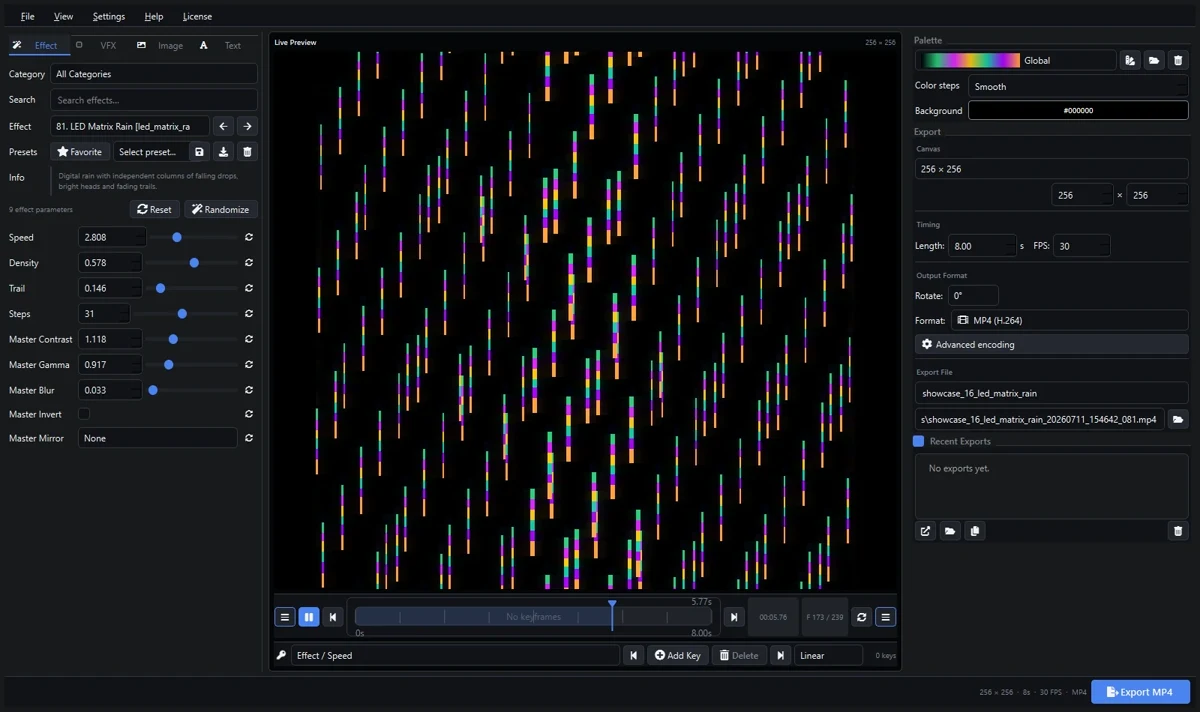Go to previous effect arrow
The width and height of the screenshot is (1200, 712).
coord(224,126)
